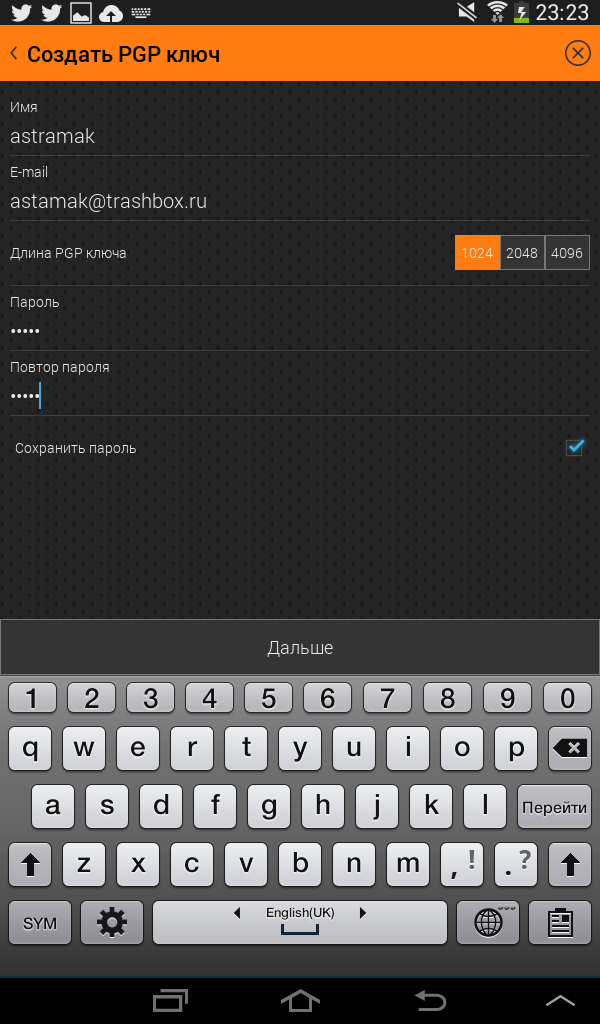Viewport: 600px width, 1024px height.
Task: Tap the back arrow beside Создать PGP ключ
Action: point(14,54)
